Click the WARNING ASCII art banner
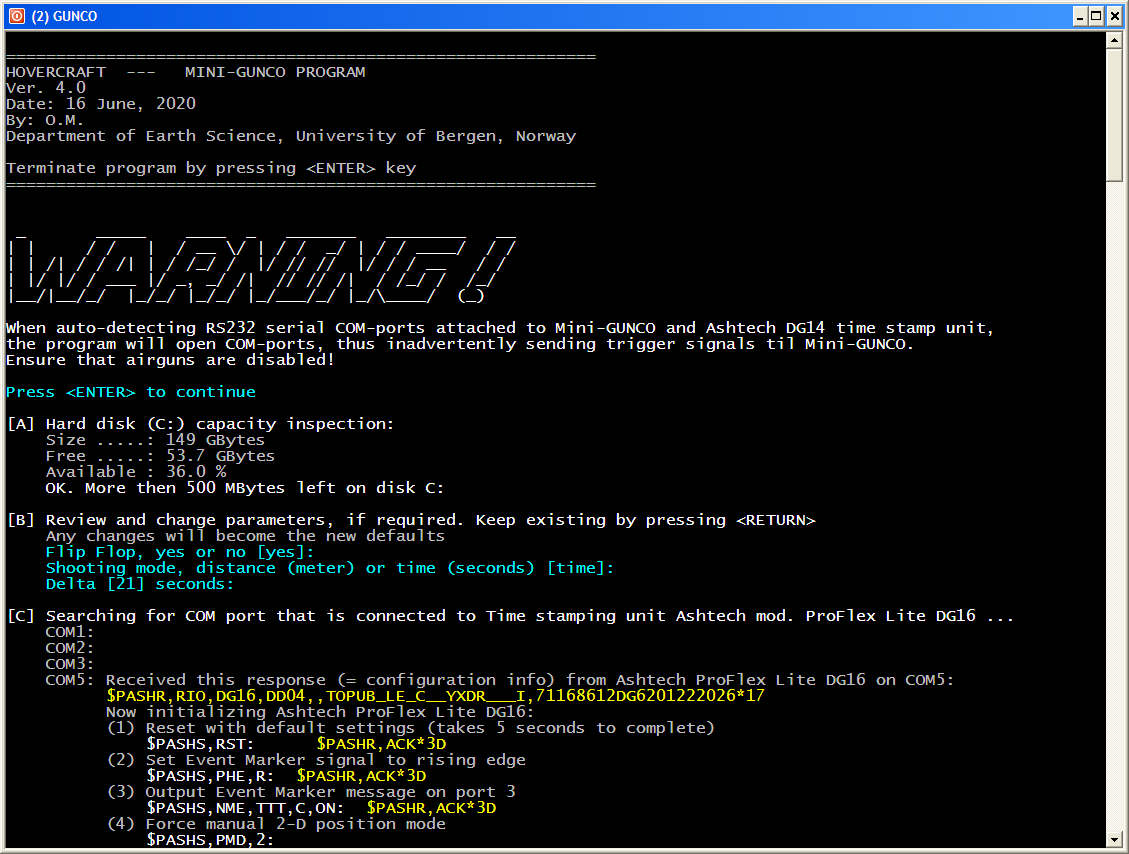 tap(262, 265)
